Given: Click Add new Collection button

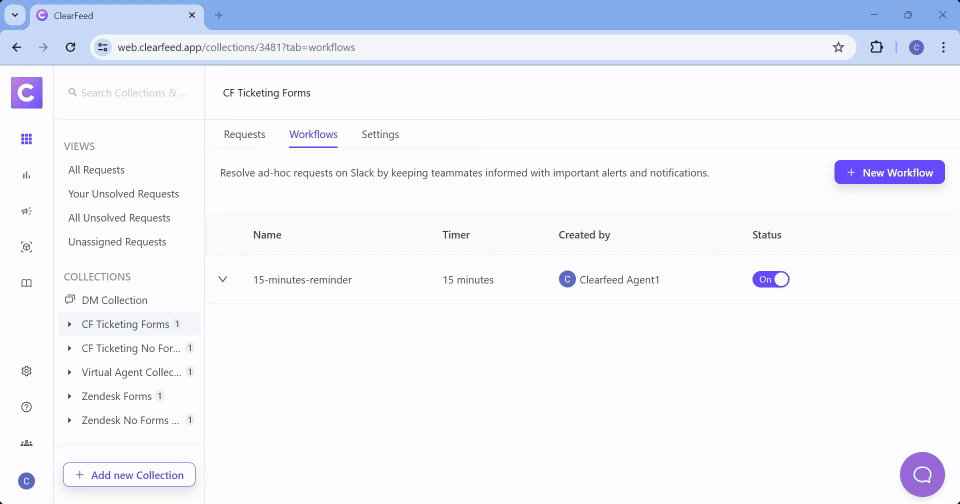Looking at the screenshot, I should pos(129,475).
